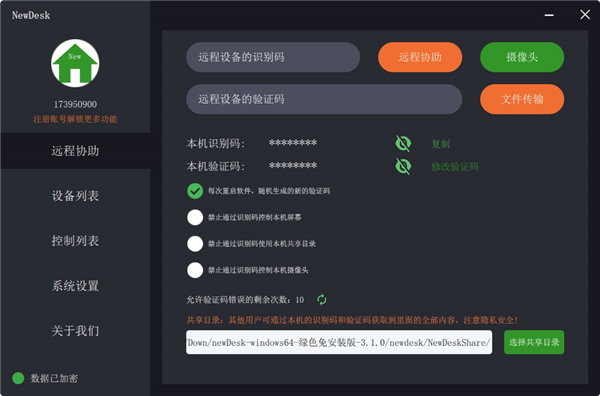Open the 关于我们 sidebar tab

tap(75, 331)
